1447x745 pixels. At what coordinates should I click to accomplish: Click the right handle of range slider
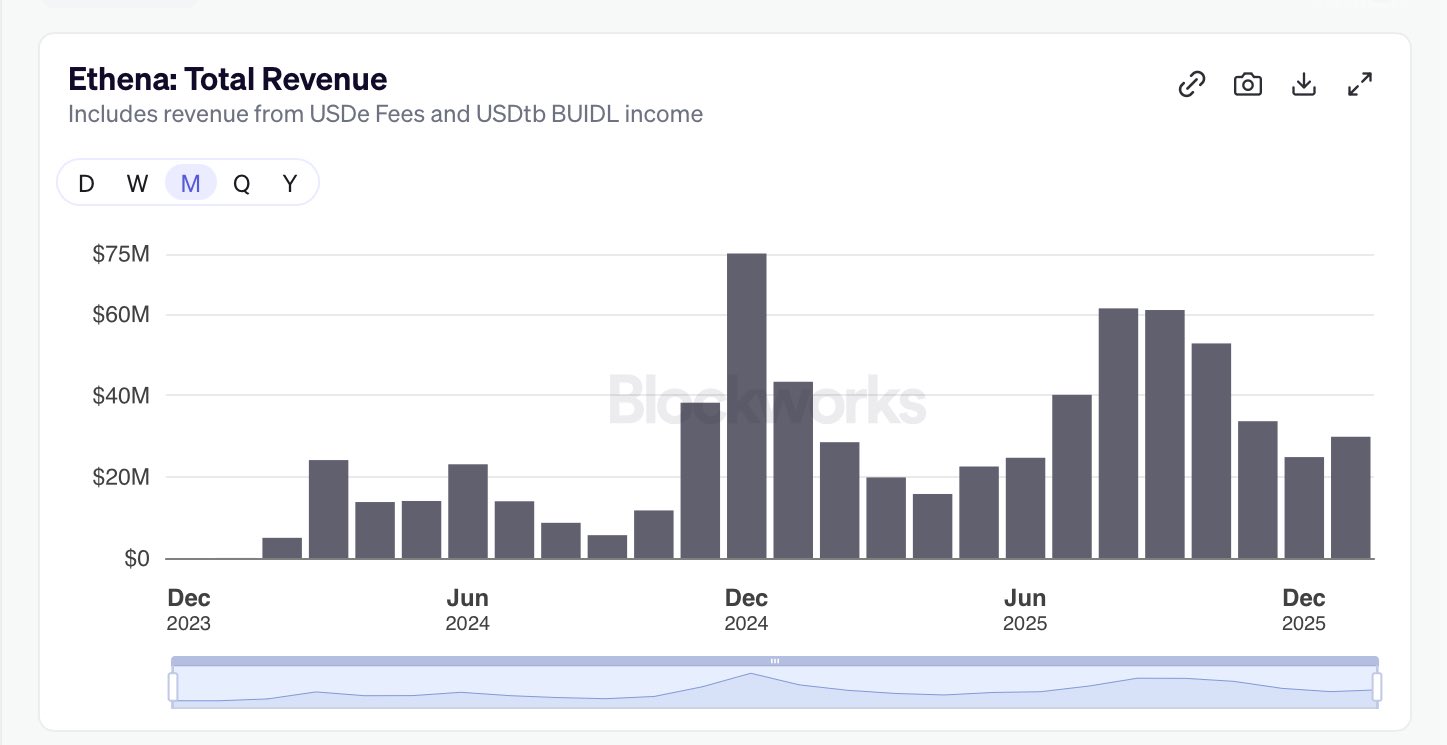click(x=1377, y=687)
